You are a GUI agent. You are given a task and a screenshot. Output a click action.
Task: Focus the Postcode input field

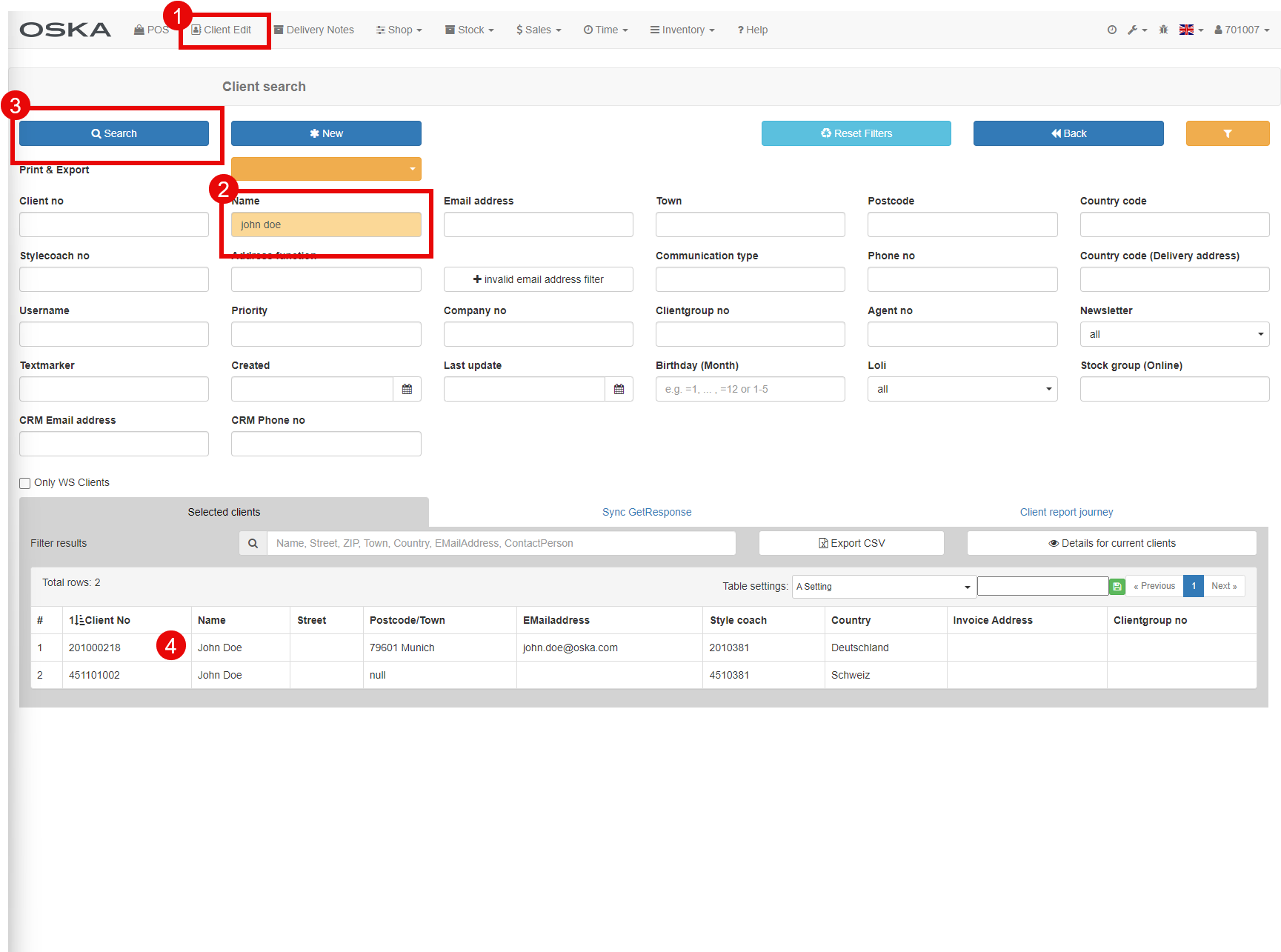[x=962, y=224]
